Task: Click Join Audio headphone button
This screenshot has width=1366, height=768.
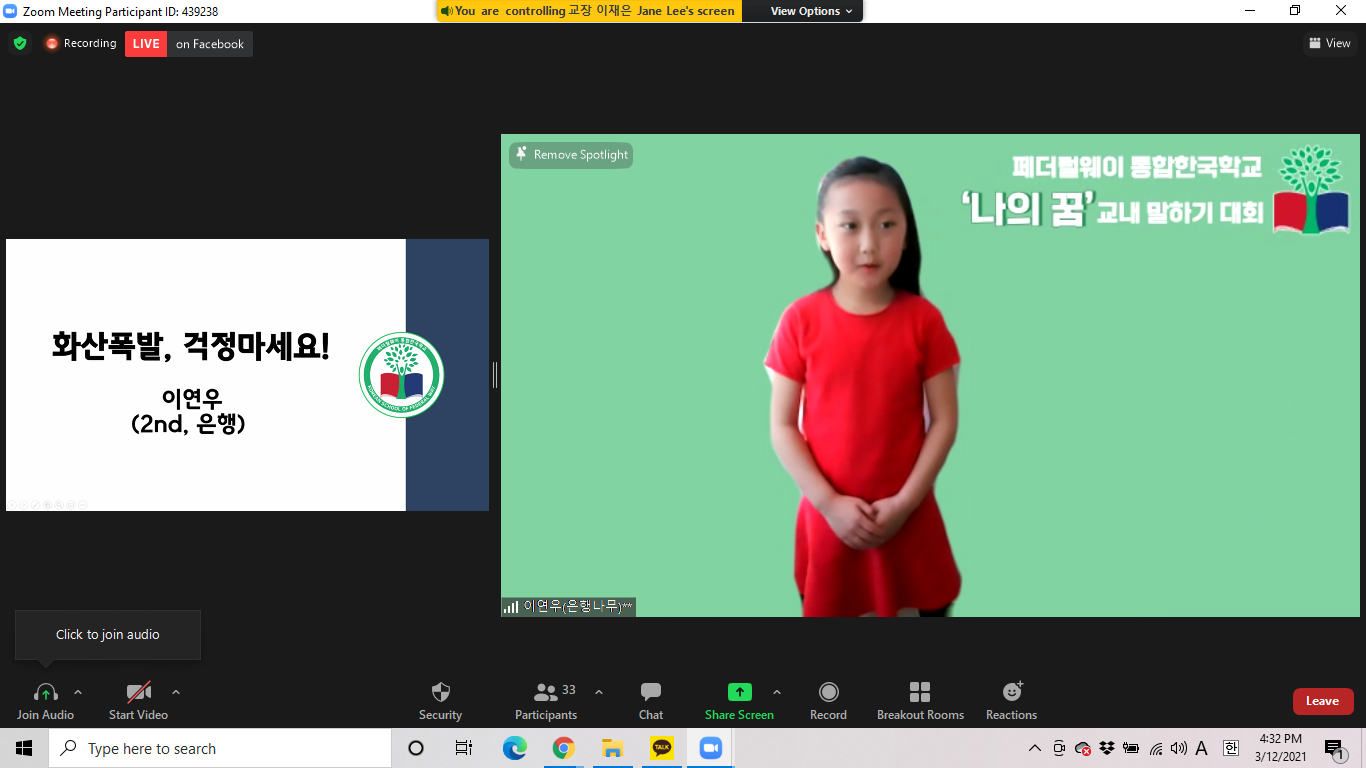Action: pyautogui.click(x=45, y=692)
